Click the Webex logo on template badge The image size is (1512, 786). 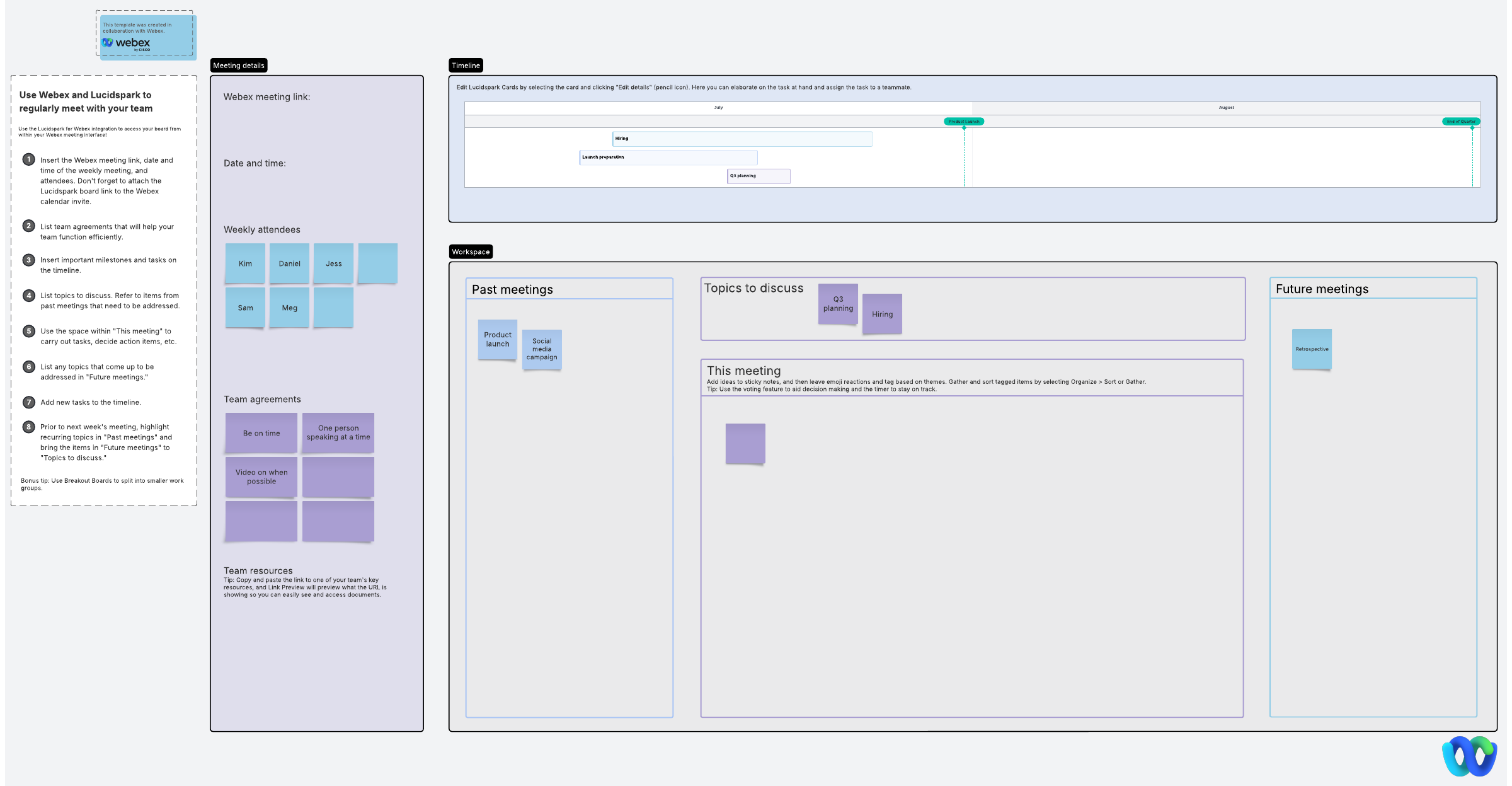pyautogui.click(x=127, y=43)
